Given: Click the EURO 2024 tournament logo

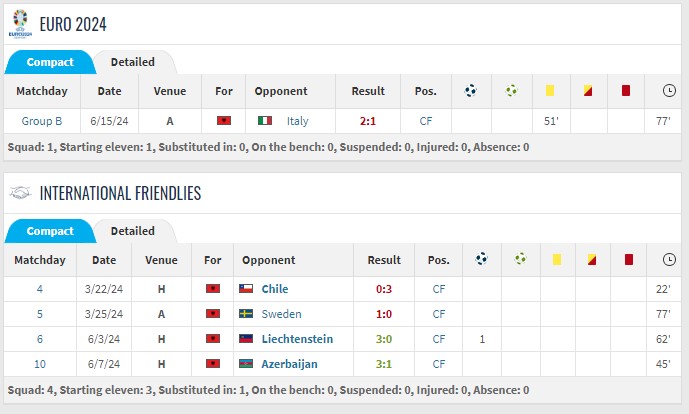Looking at the screenshot, I should [x=20, y=24].
